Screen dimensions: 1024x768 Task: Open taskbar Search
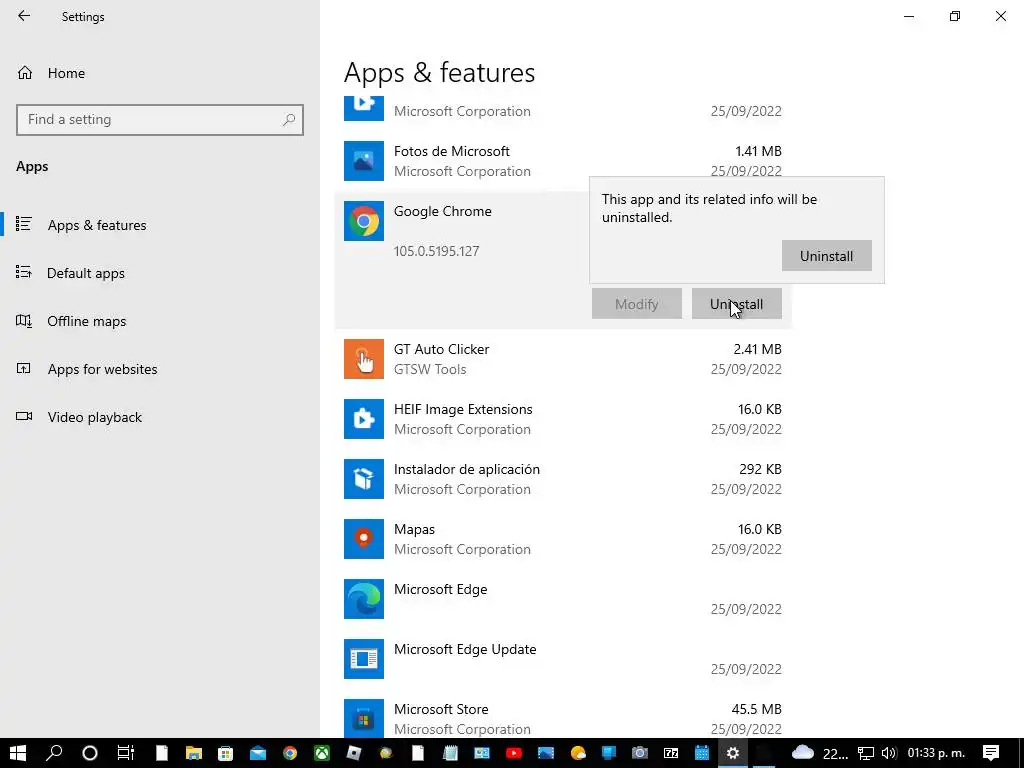pos(54,753)
